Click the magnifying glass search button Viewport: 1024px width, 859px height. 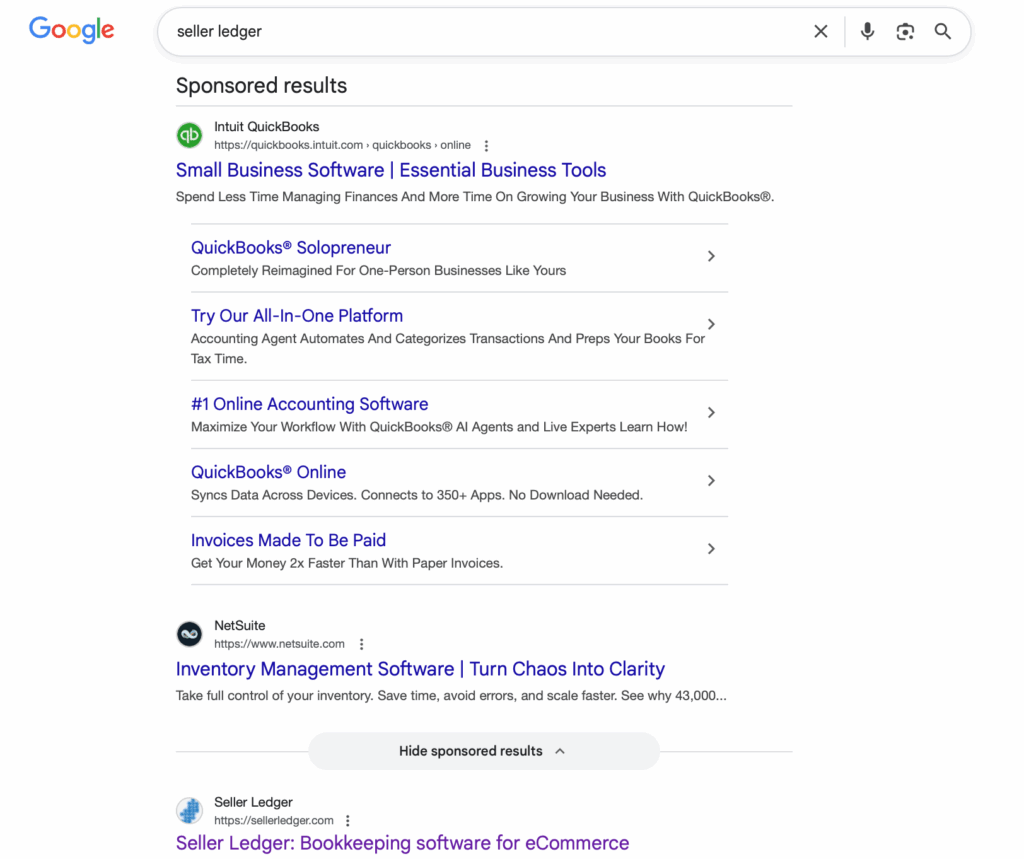point(943,32)
